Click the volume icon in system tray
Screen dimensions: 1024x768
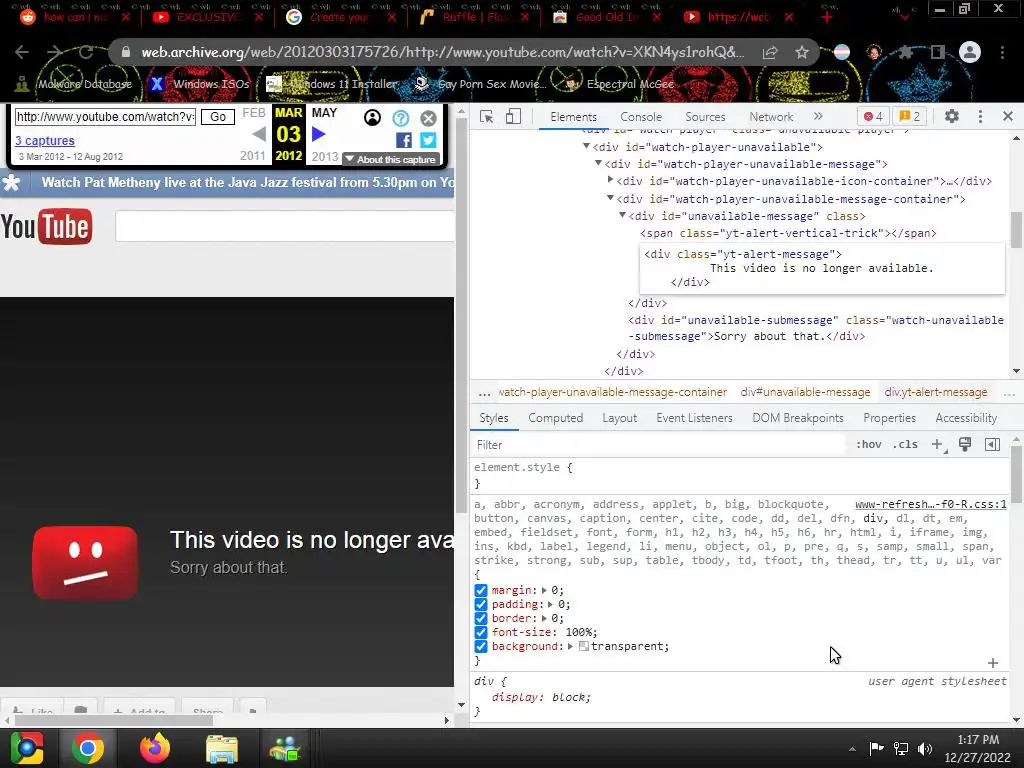coord(925,748)
